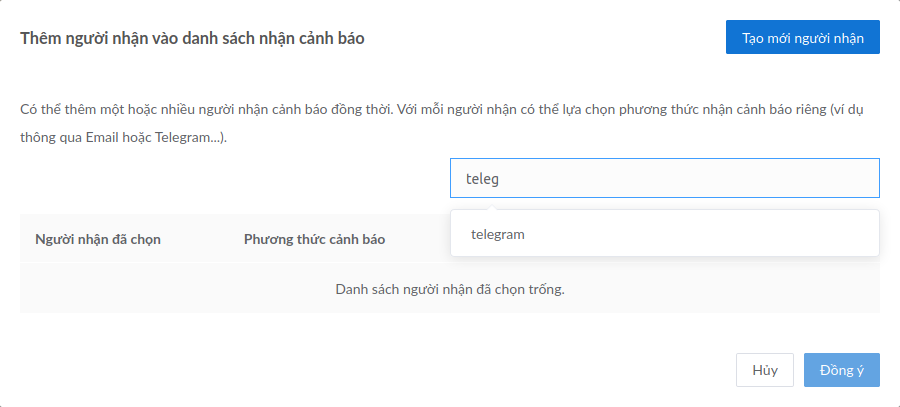Click the description paragraph starting with "Có thể thêm"
This screenshot has width=900, height=407.
tap(441, 124)
